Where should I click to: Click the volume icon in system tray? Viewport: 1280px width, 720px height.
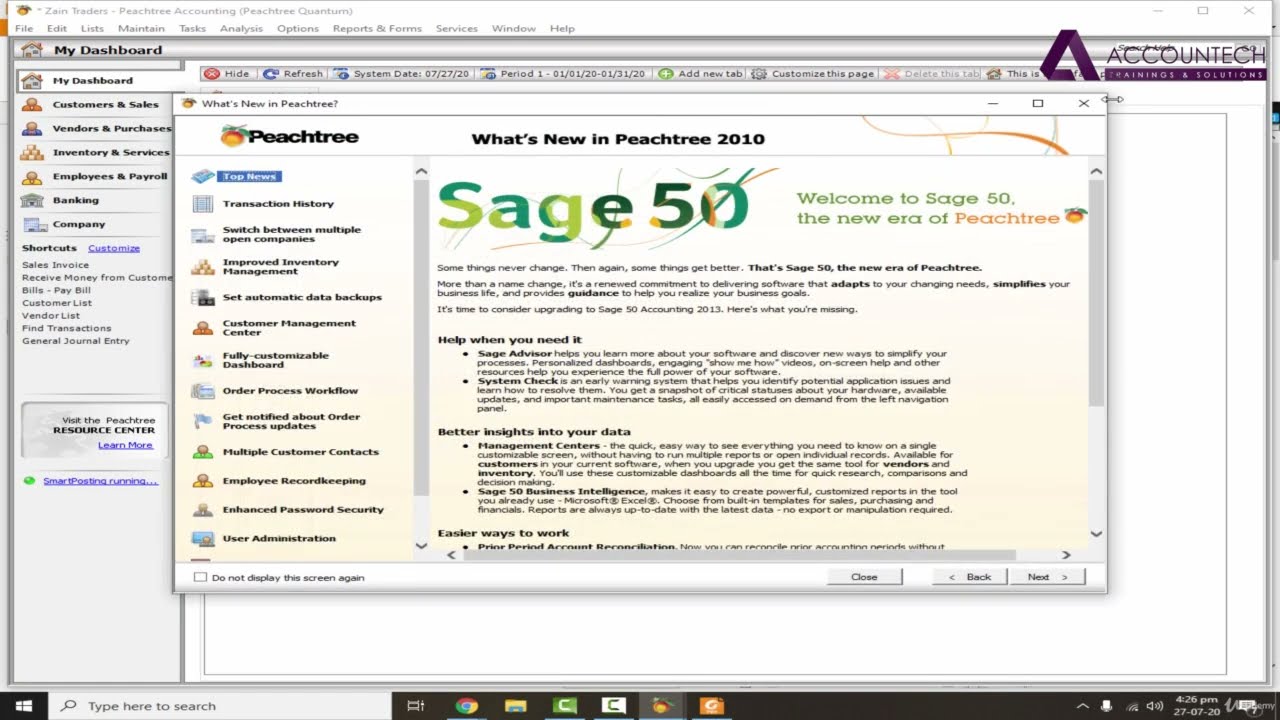coord(1155,706)
